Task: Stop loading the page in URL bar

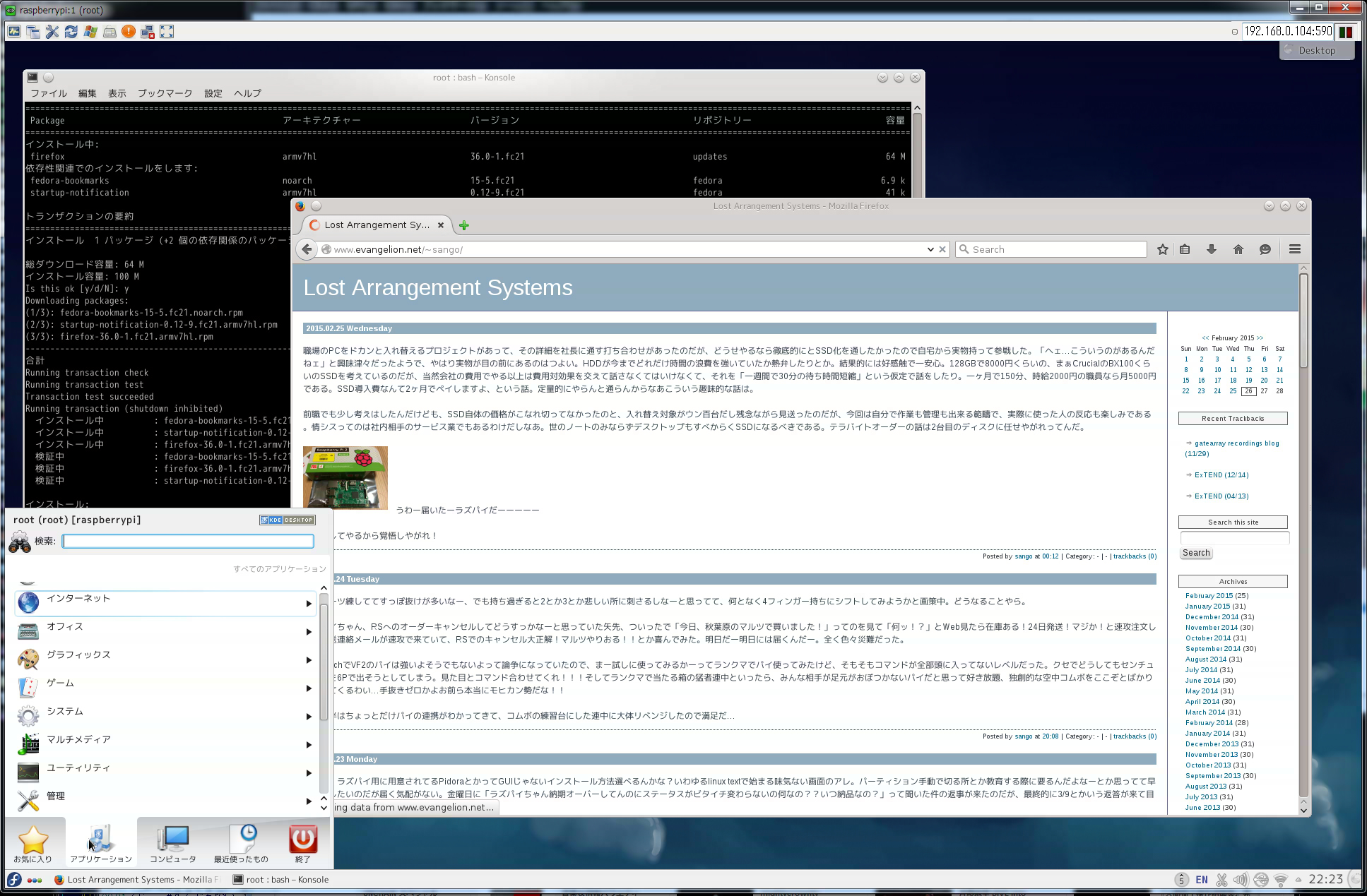Action: pyautogui.click(x=942, y=249)
